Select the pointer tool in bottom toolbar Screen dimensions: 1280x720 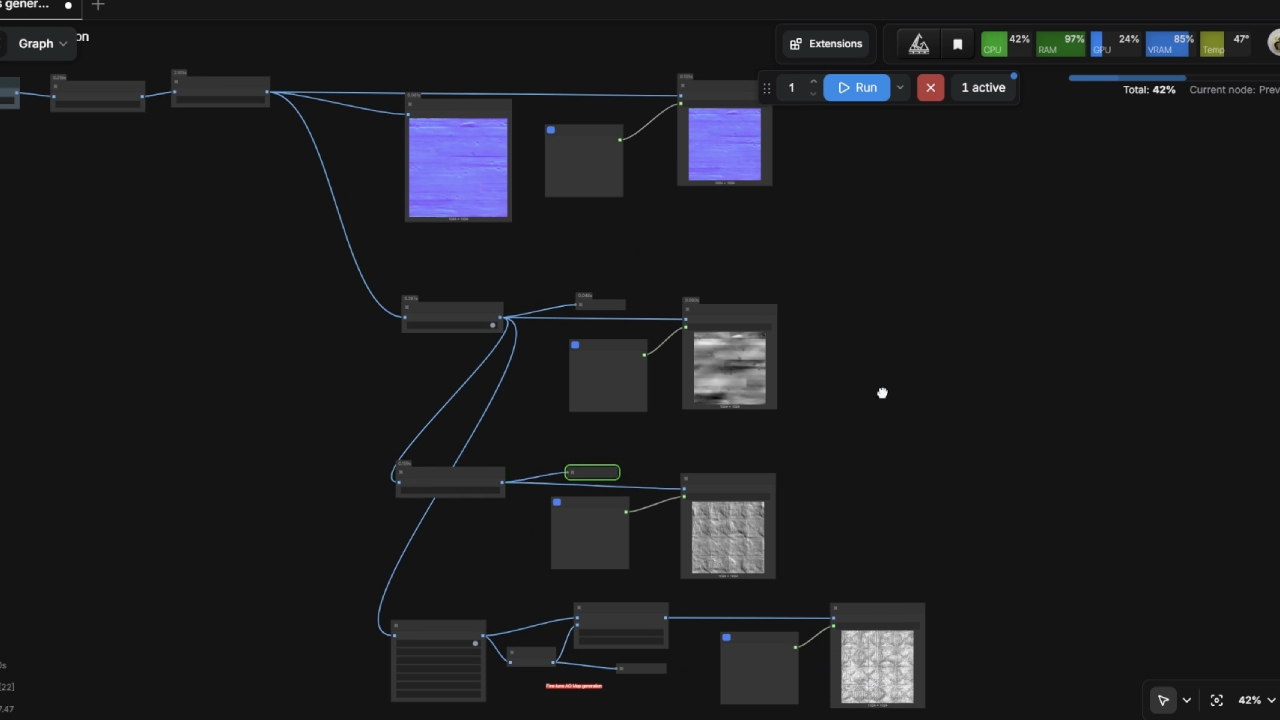(1163, 700)
